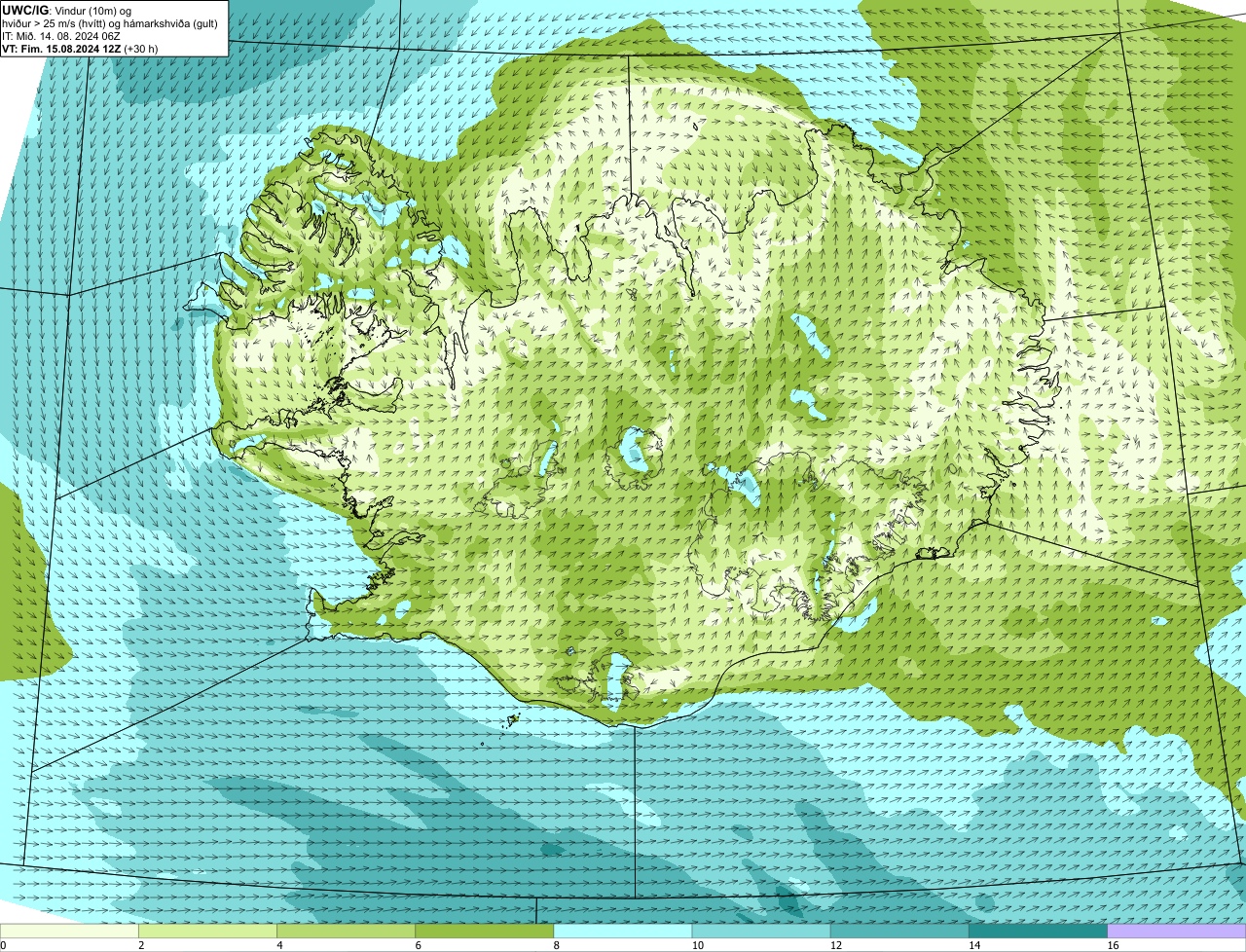Click the olive green 6–8 m/s color bar segment
Screen dimensions: 1246x952
(x=485, y=931)
